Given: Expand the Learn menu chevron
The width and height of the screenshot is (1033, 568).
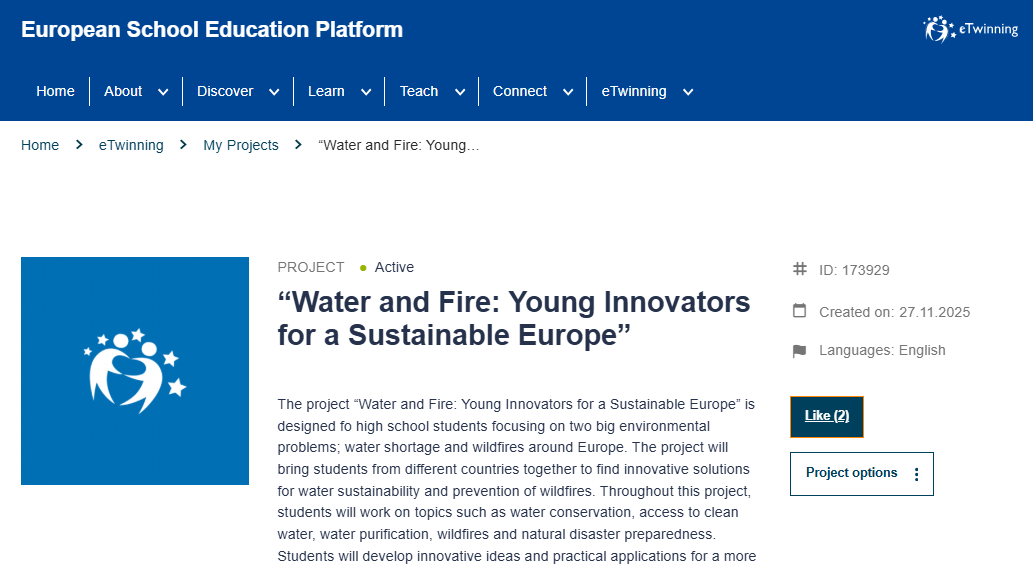Looking at the screenshot, I should point(366,92).
